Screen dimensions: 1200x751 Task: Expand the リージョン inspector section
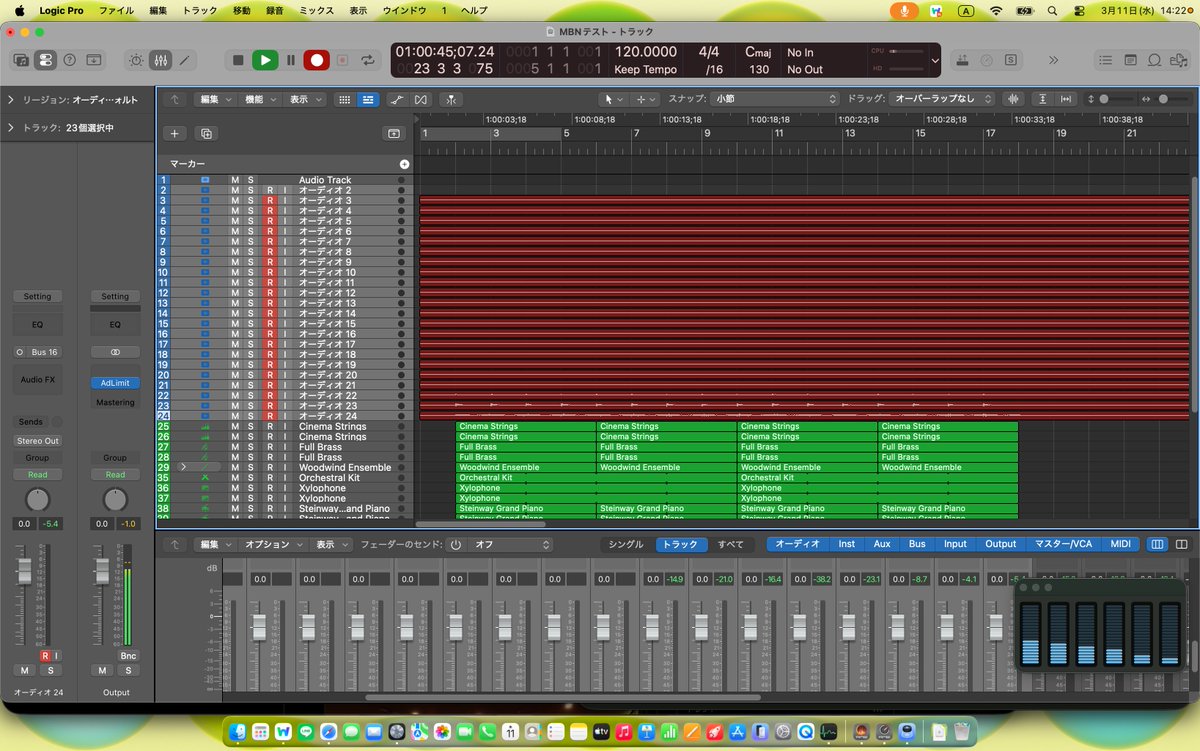11,100
